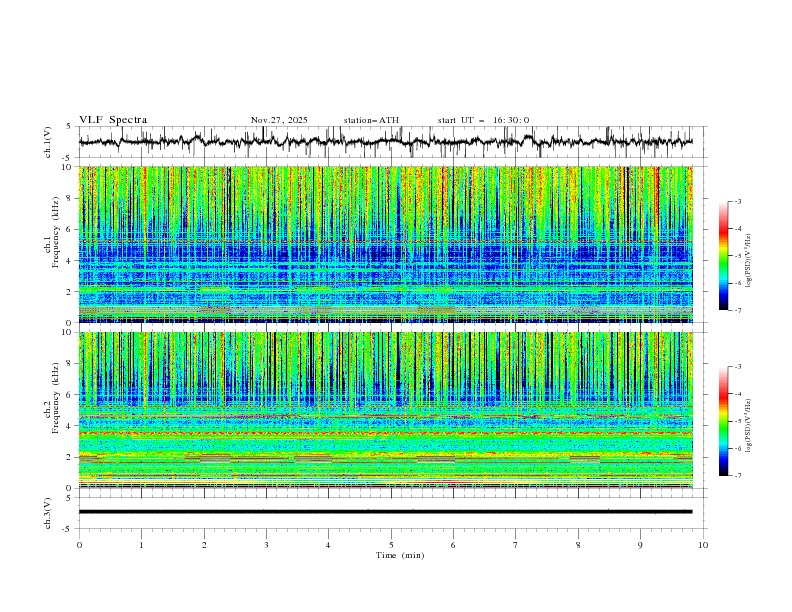Click upper colorbar 'log(PSD)(V²/Hz)' label
The image size is (792, 612).
click(x=748, y=261)
